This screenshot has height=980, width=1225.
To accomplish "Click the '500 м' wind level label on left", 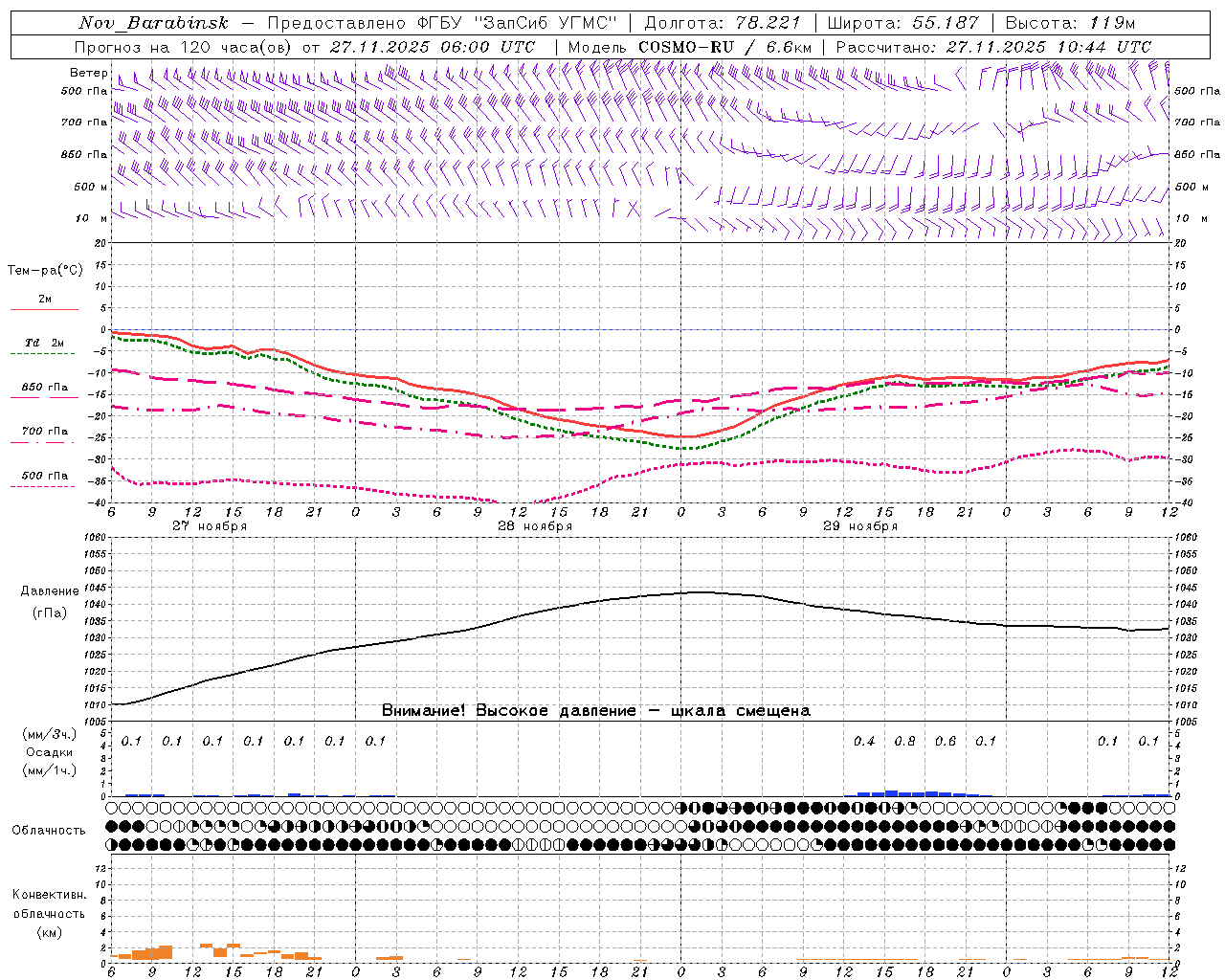I will (91, 187).
